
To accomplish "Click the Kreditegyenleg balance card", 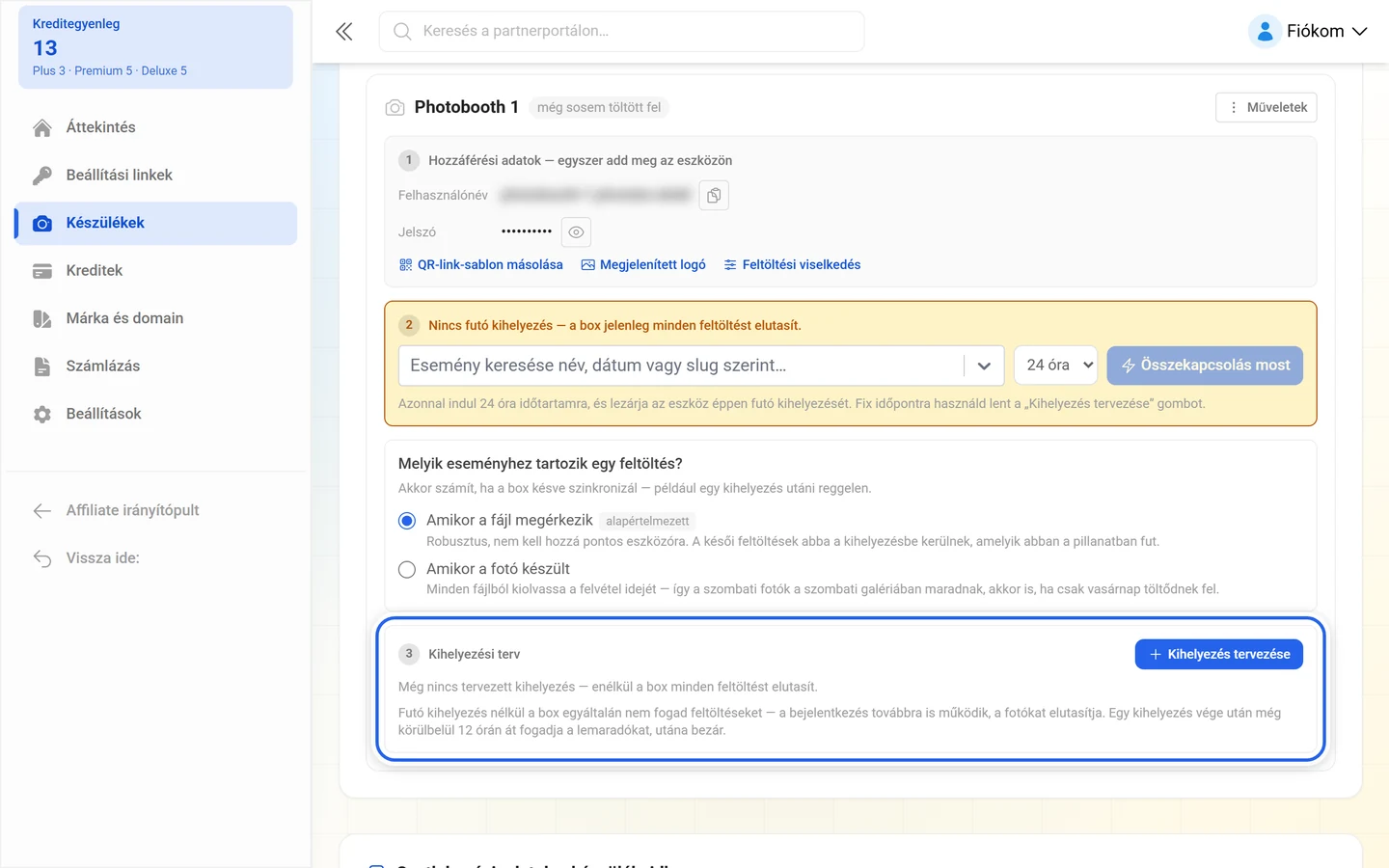I will point(155,47).
